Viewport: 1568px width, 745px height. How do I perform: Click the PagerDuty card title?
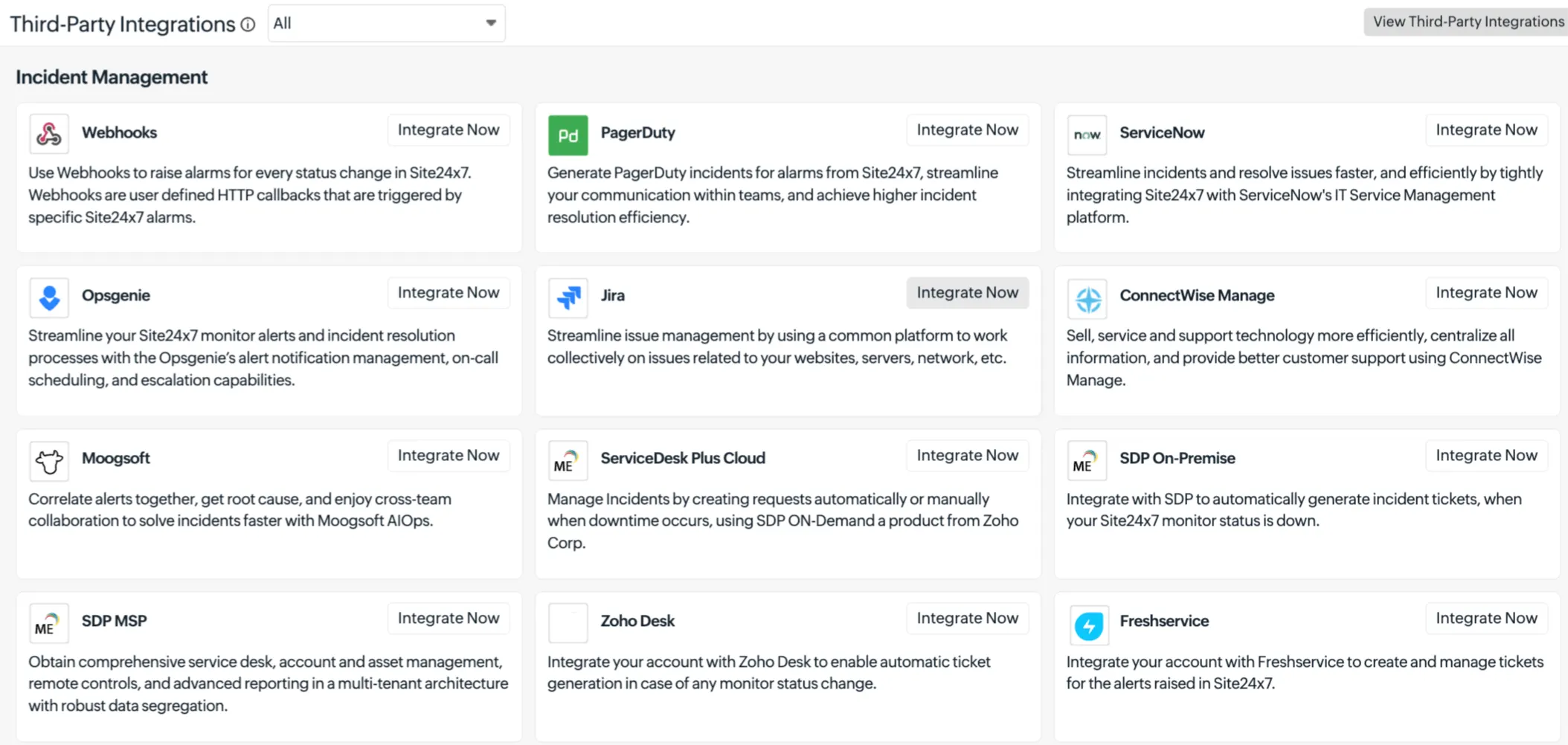pyautogui.click(x=637, y=132)
